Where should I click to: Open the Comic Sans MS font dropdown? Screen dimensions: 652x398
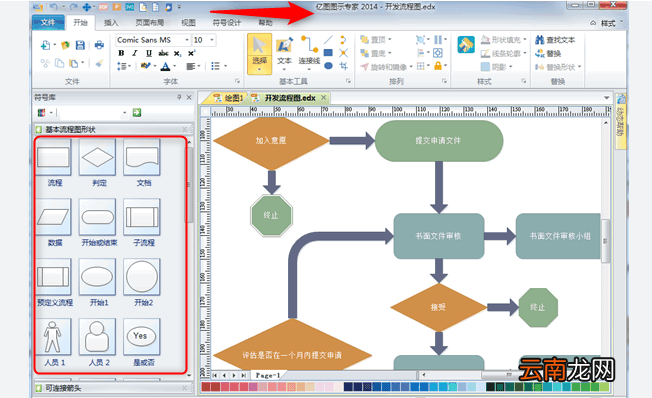[x=187, y=40]
